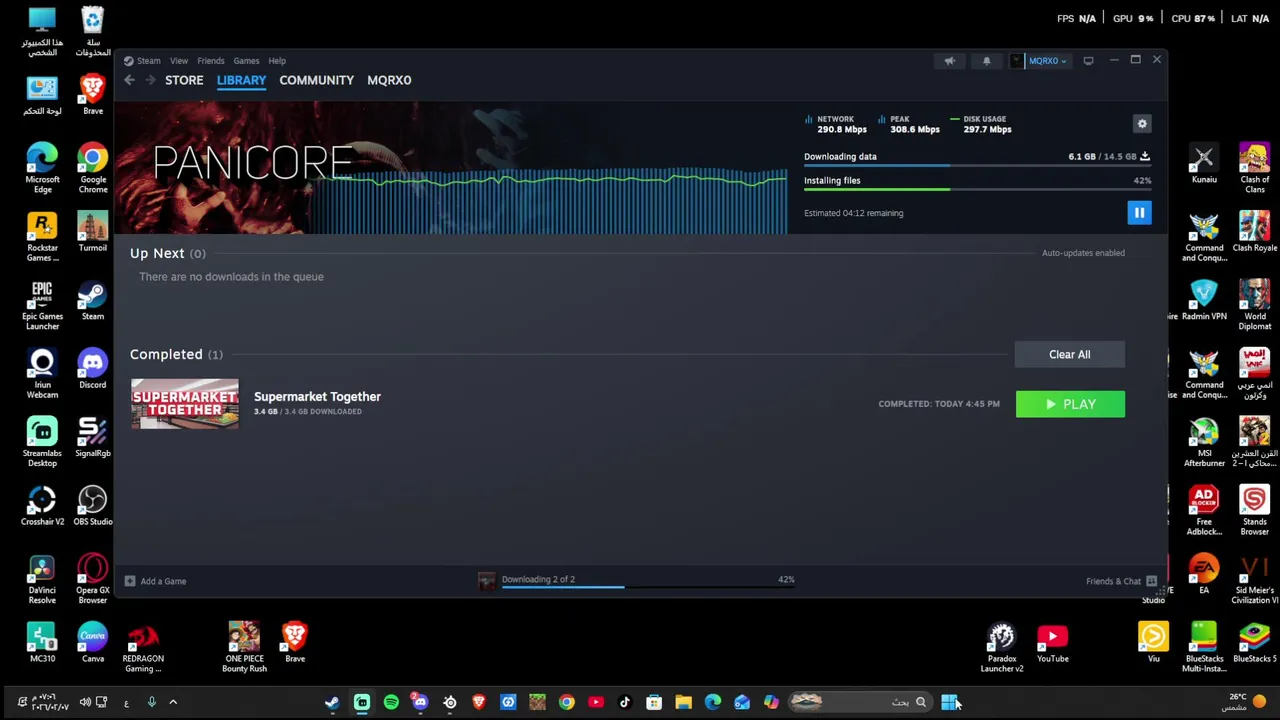Switch to the COMMUNITY tab
This screenshot has width=1280, height=720.
316,80
